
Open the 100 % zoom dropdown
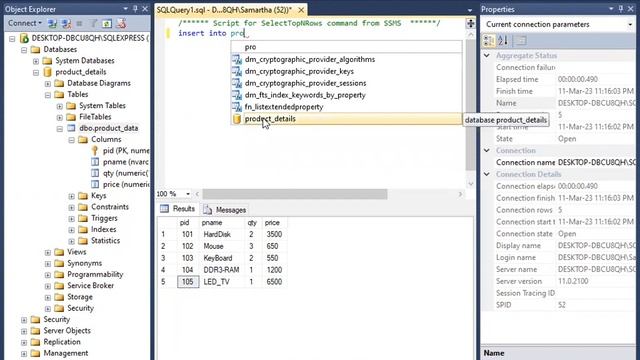tap(188, 194)
